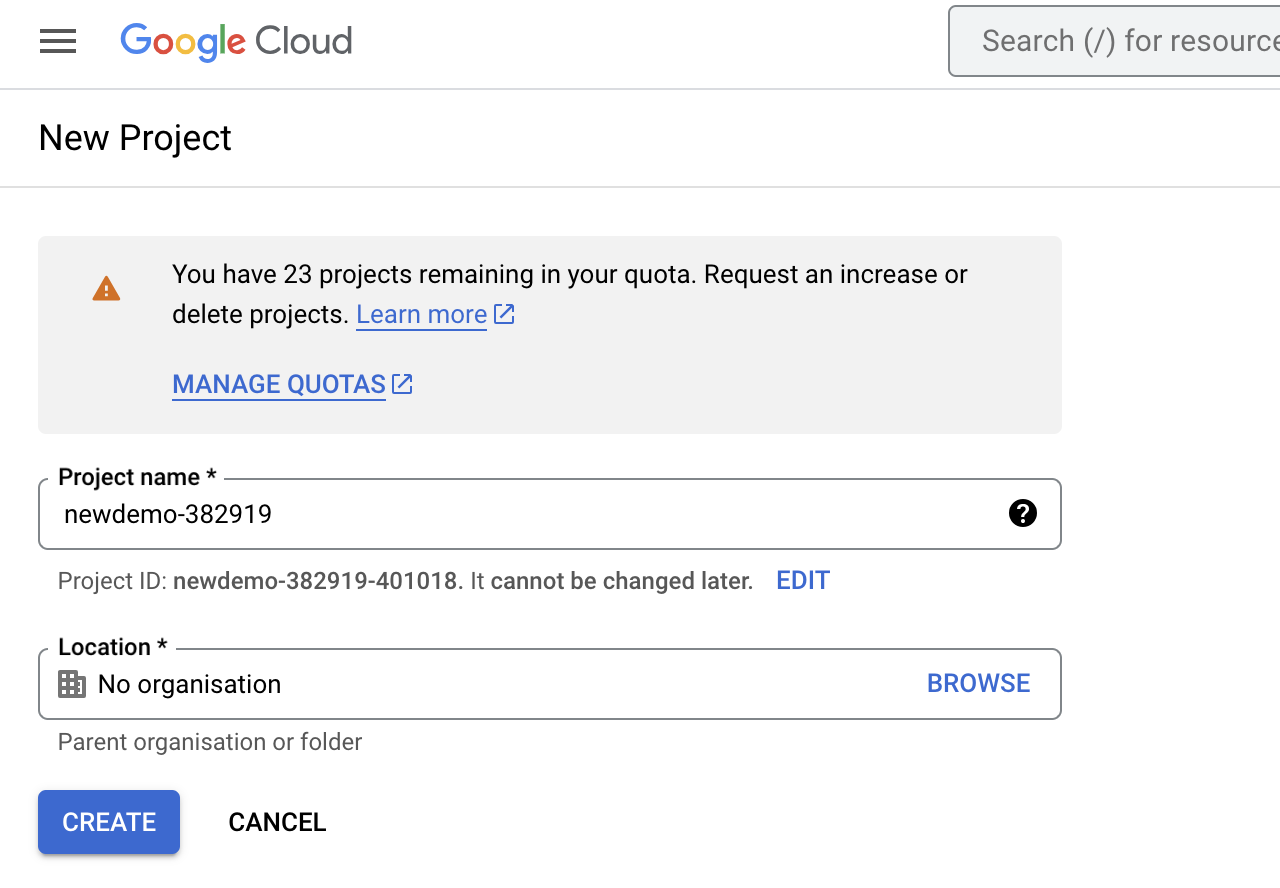Click the quota warning message text

pyautogui.click(x=569, y=275)
